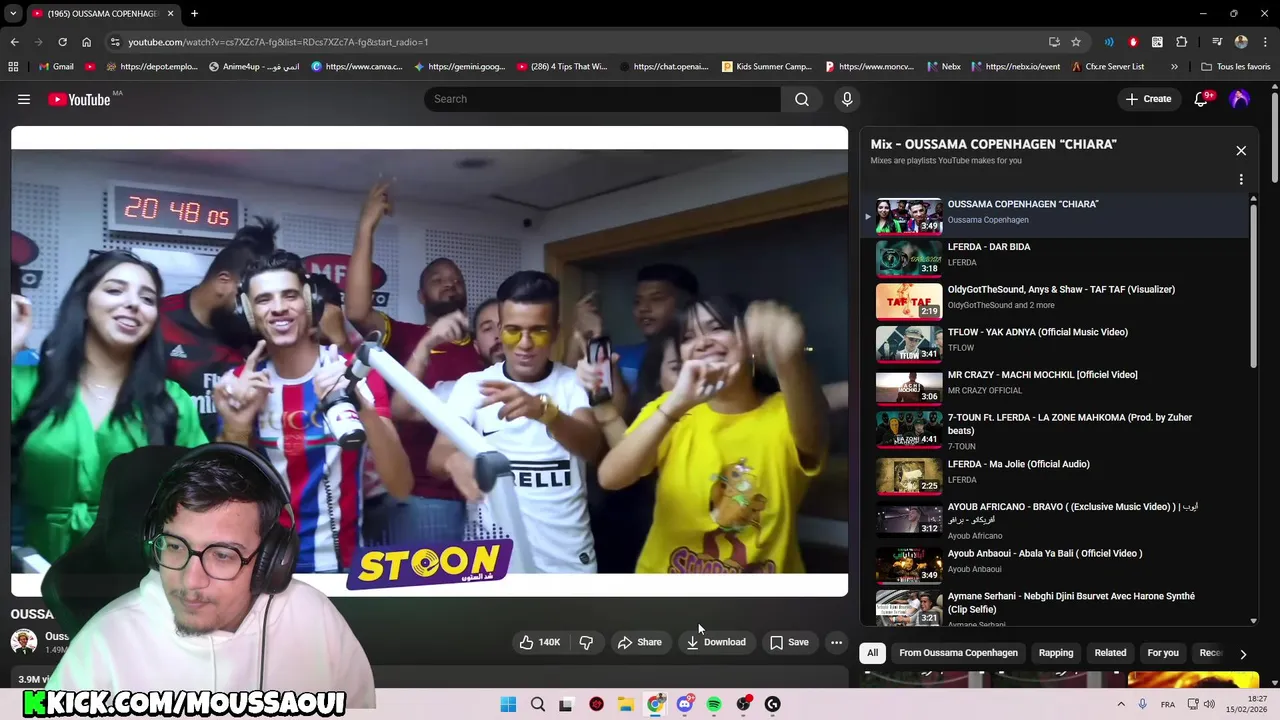Click the page vertical scrollbar
The width and height of the screenshot is (1280, 720).
coord(1275,140)
